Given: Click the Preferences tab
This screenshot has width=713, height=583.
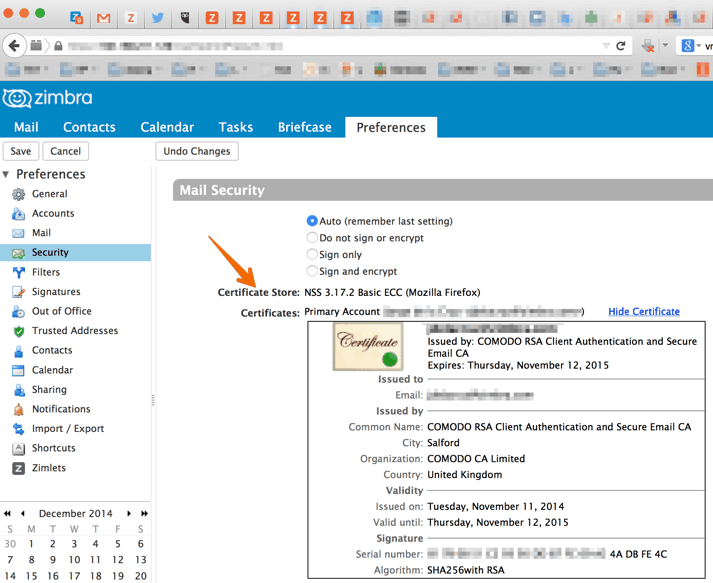Looking at the screenshot, I should pos(391,127).
